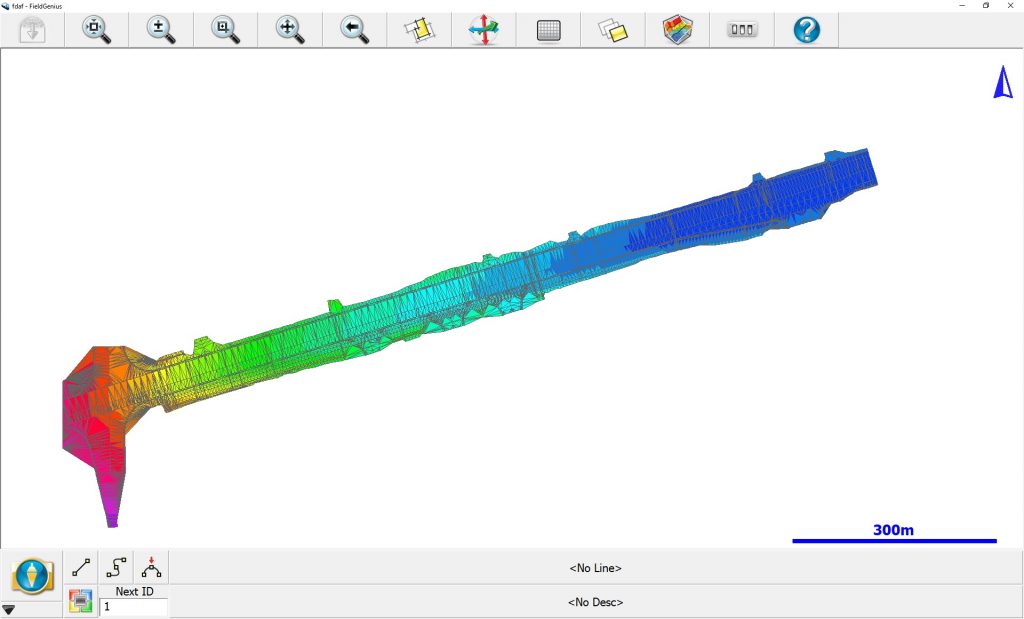Image resolution: width=1024 pixels, height=619 pixels.
Task: Click the zoom in/out magnifier icon
Action: 161,30
